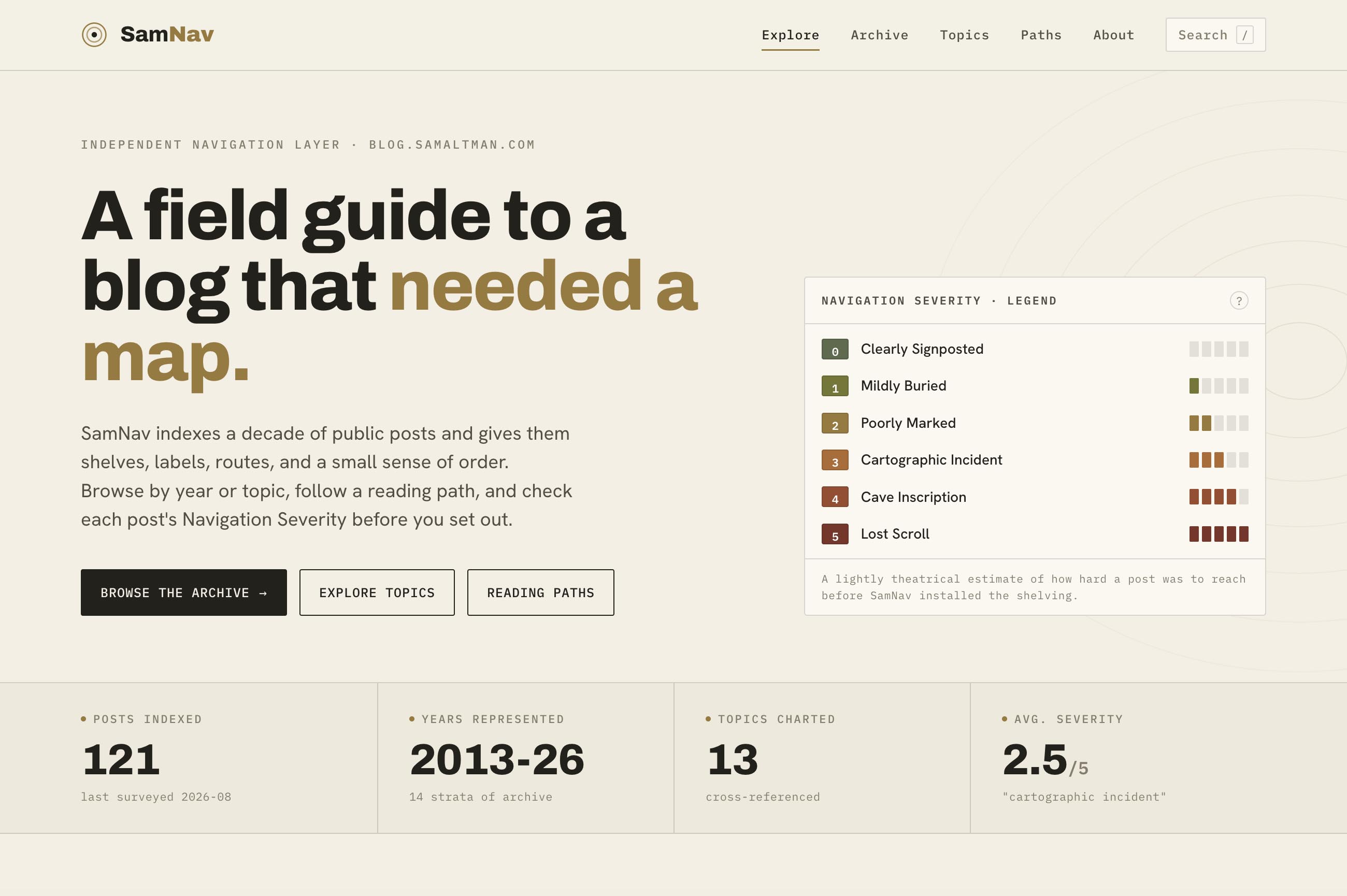Focus the Search field in the header
The image size is (1347, 896).
tap(1215, 35)
